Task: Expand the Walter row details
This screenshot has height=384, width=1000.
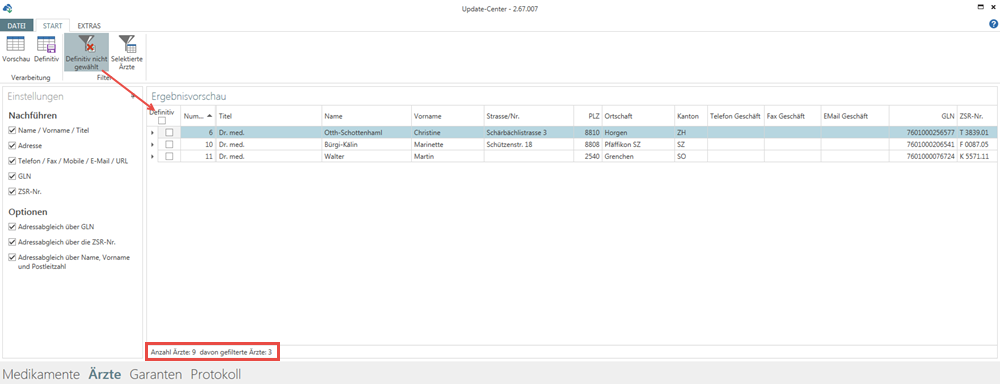Action: [x=152, y=156]
